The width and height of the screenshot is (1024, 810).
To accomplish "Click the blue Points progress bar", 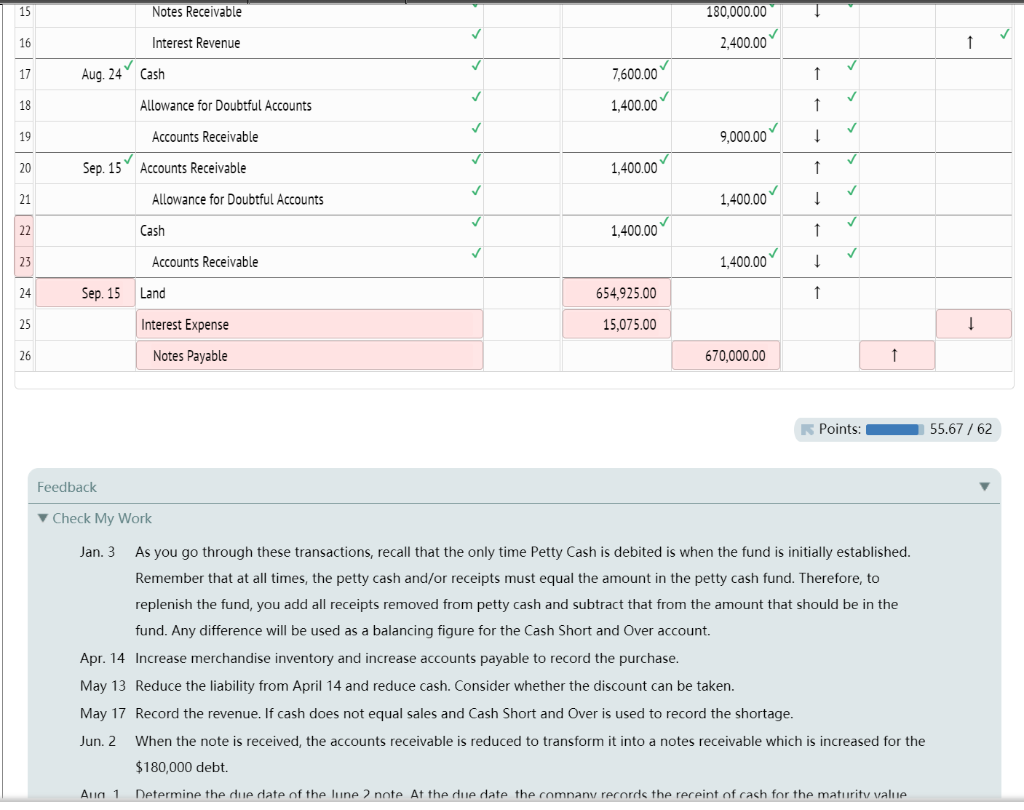I will coord(893,429).
